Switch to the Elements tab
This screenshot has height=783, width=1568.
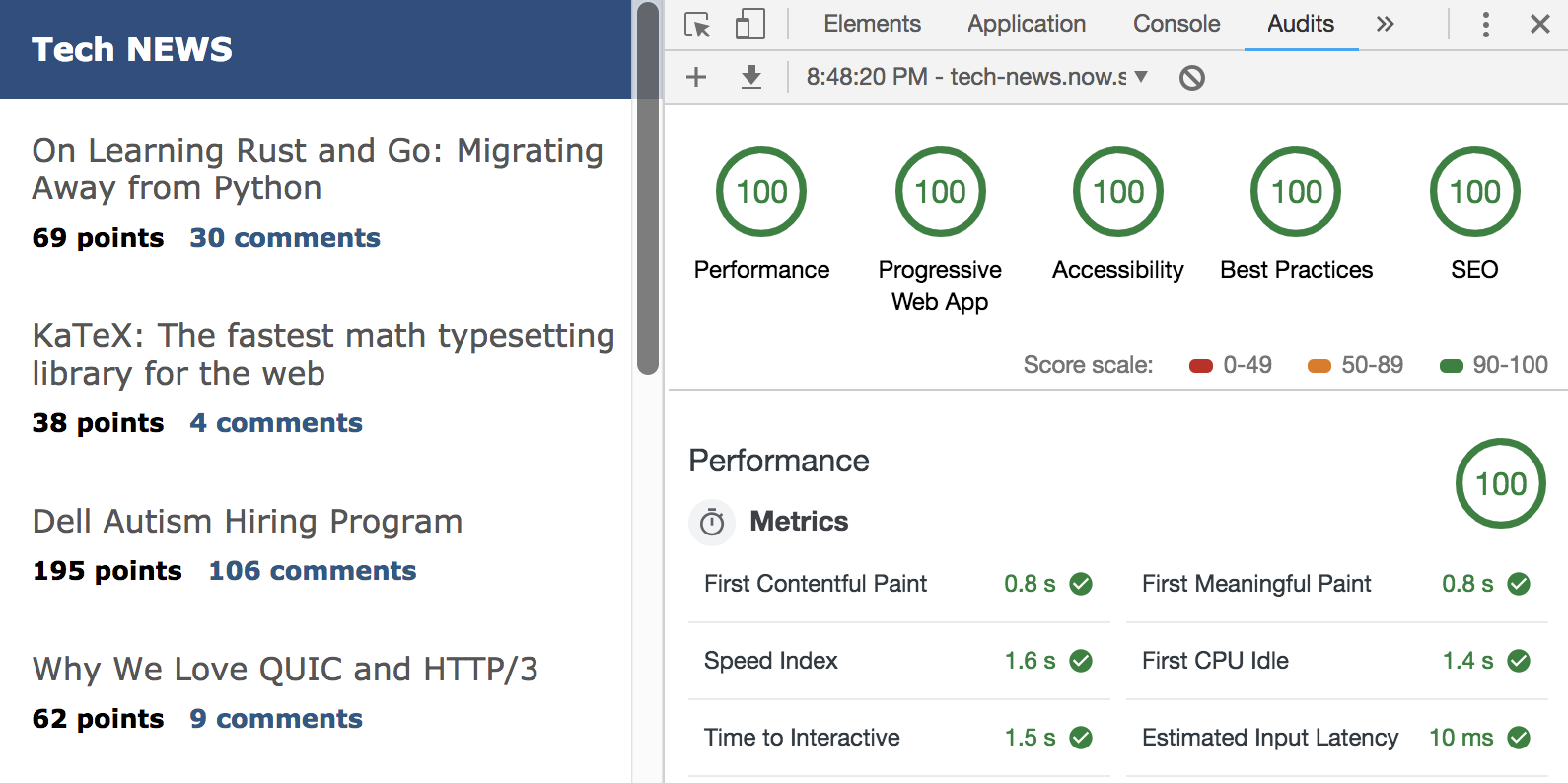pos(872,25)
